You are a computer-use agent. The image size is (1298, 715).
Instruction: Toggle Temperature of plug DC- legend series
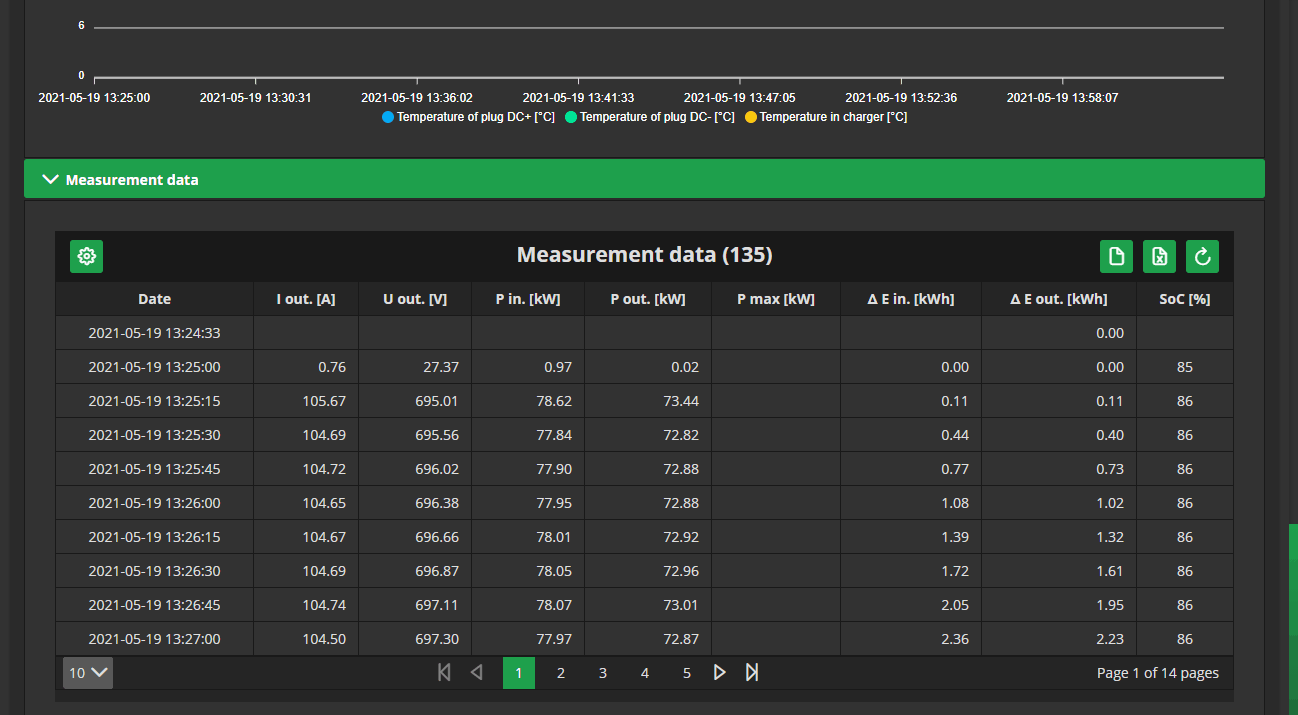click(x=650, y=117)
